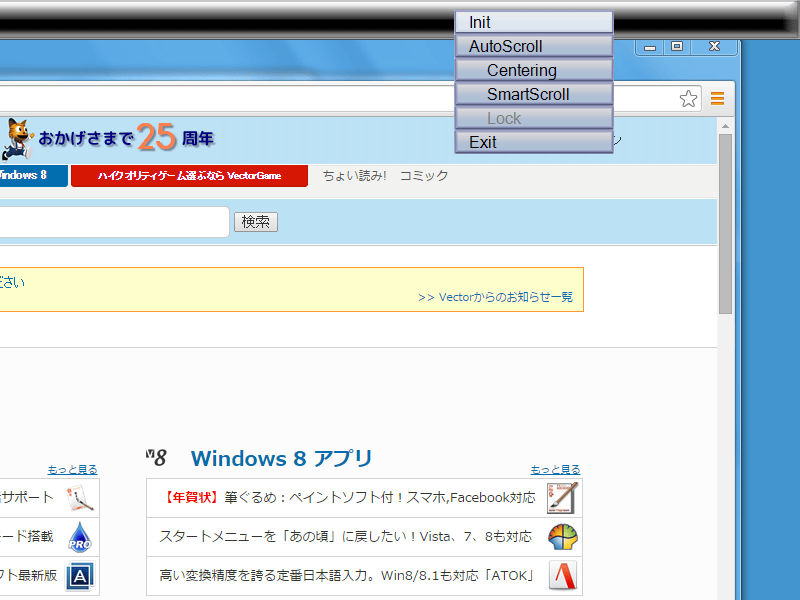Maximize the browser window
Viewport: 800px width, 600px height.
click(x=677, y=46)
